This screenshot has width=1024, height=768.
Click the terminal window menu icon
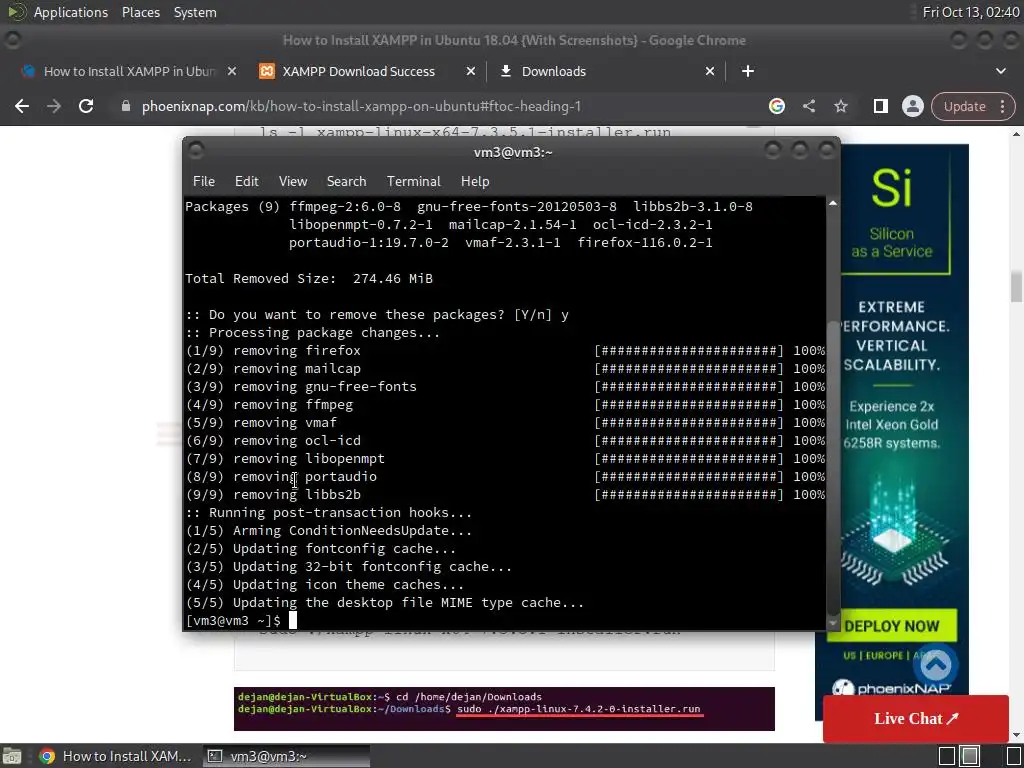196,151
